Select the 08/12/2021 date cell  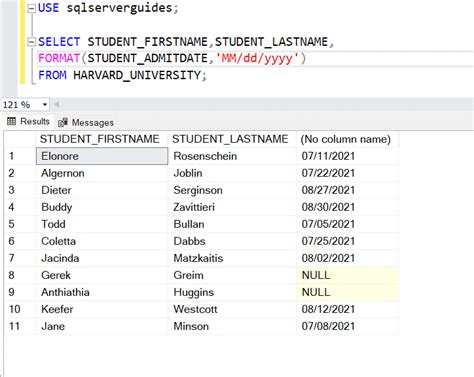pos(347,309)
